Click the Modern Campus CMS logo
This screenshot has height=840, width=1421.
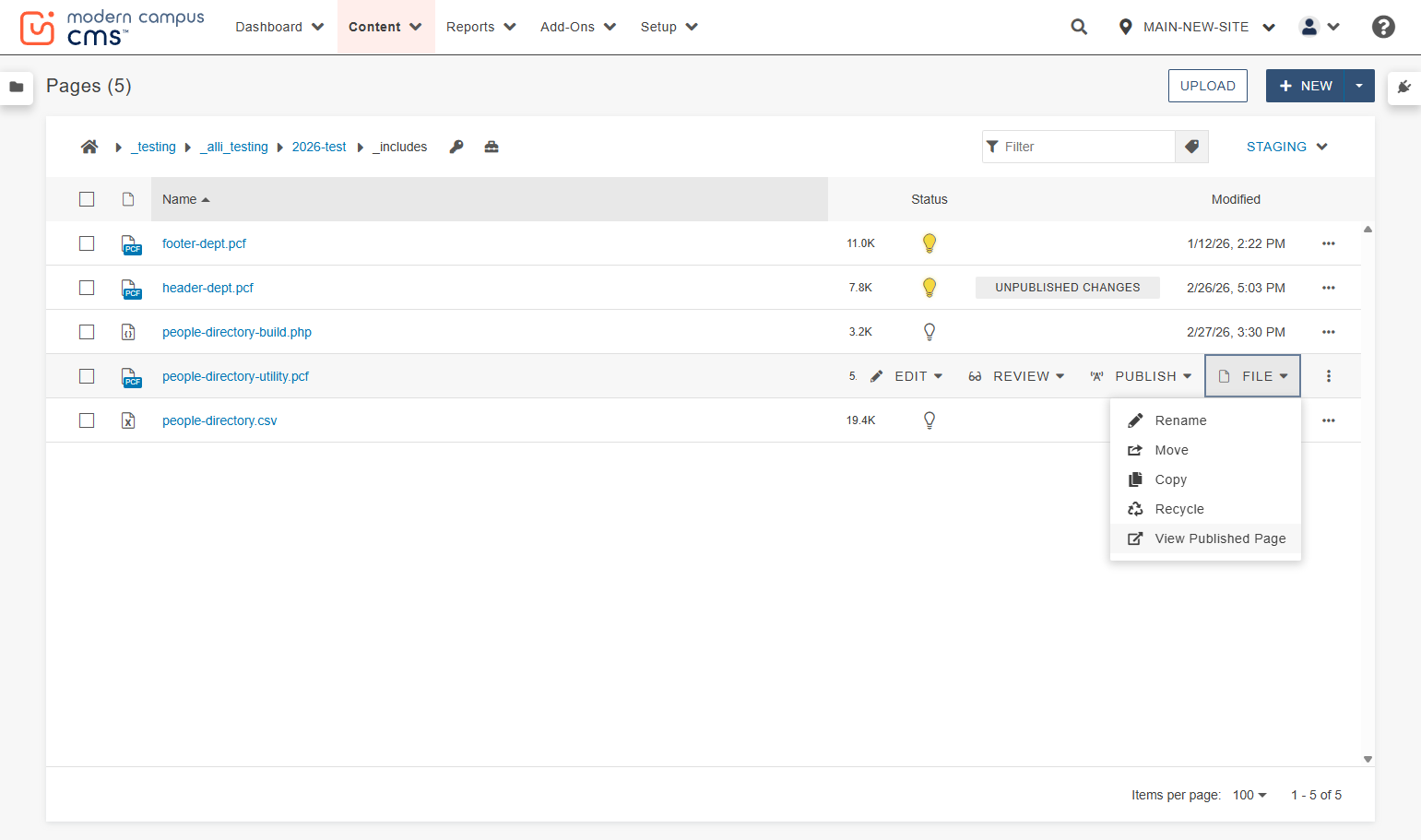click(112, 28)
